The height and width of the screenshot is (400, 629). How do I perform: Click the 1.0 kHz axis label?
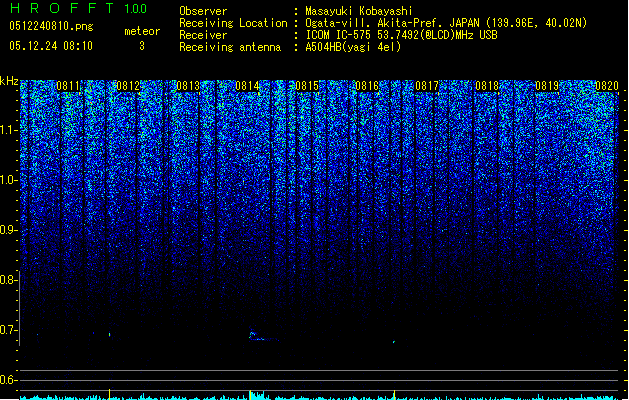[x=8, y=180]
